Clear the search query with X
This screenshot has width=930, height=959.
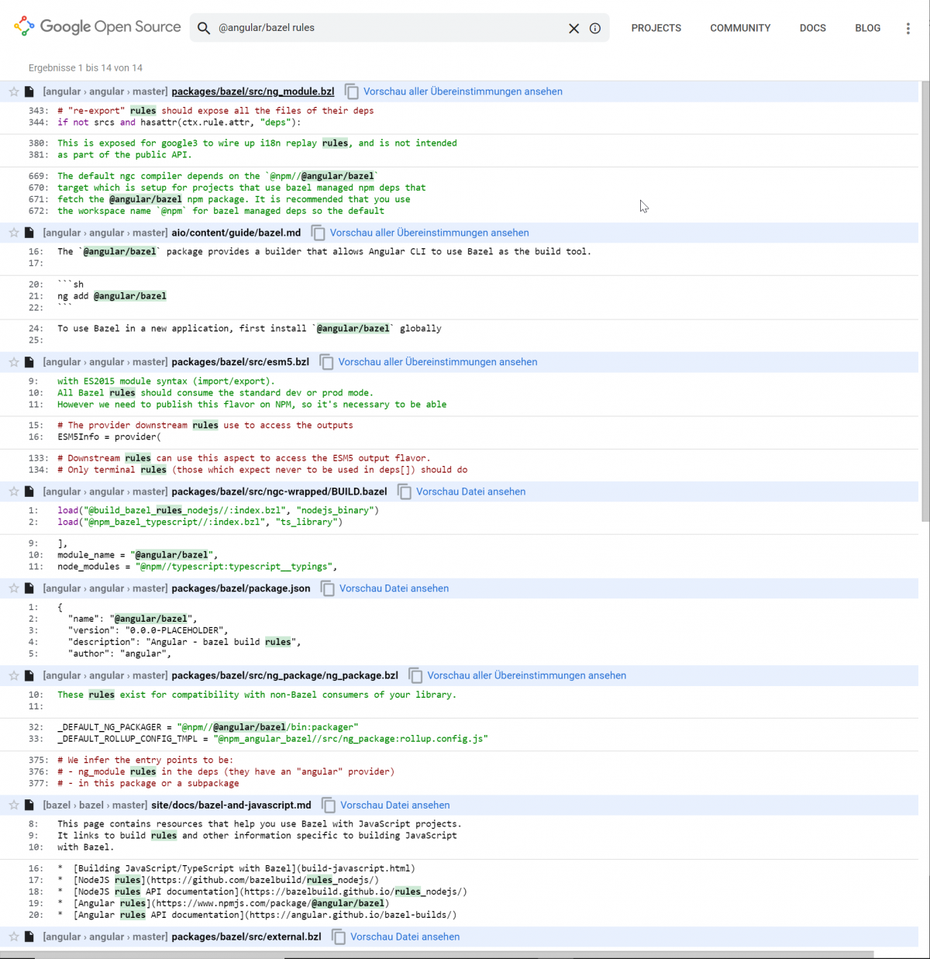click(574, 28)
